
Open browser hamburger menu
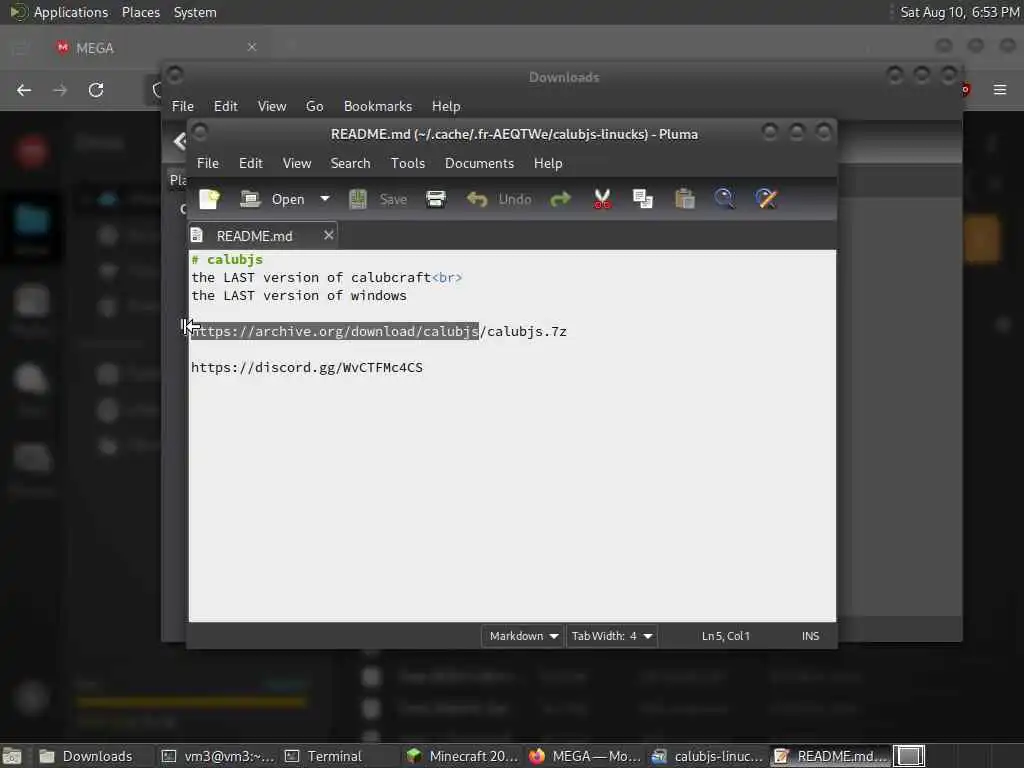[x=1000, y=89]
